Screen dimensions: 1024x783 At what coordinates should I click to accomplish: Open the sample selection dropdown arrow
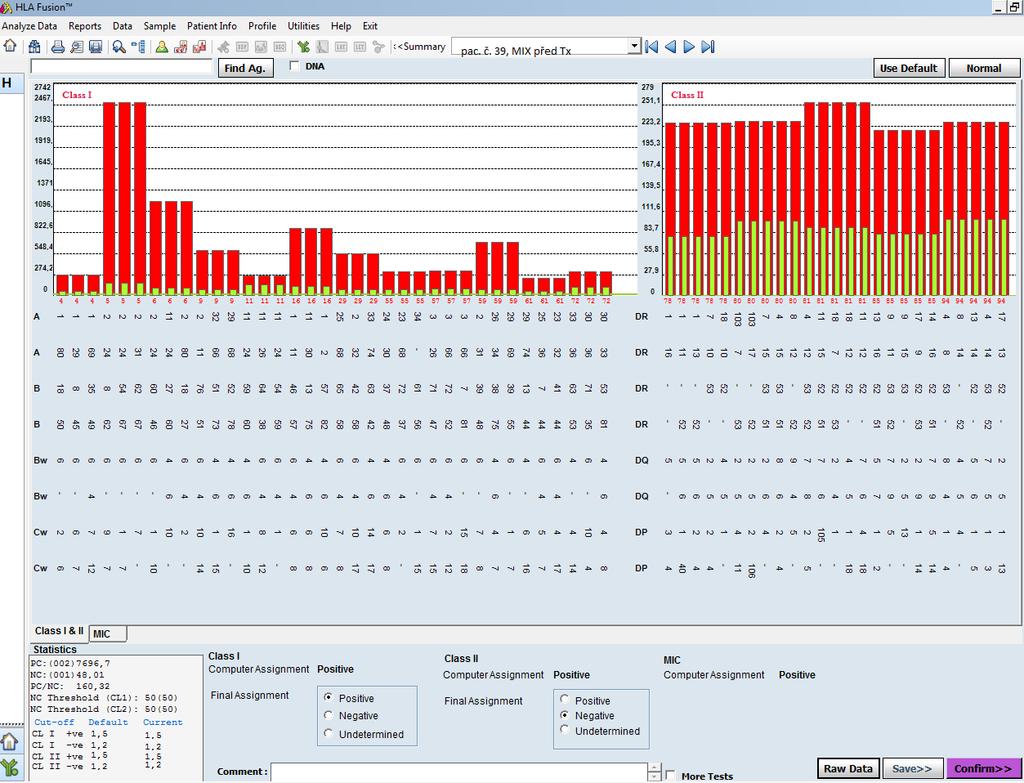(x=634, y=46)
